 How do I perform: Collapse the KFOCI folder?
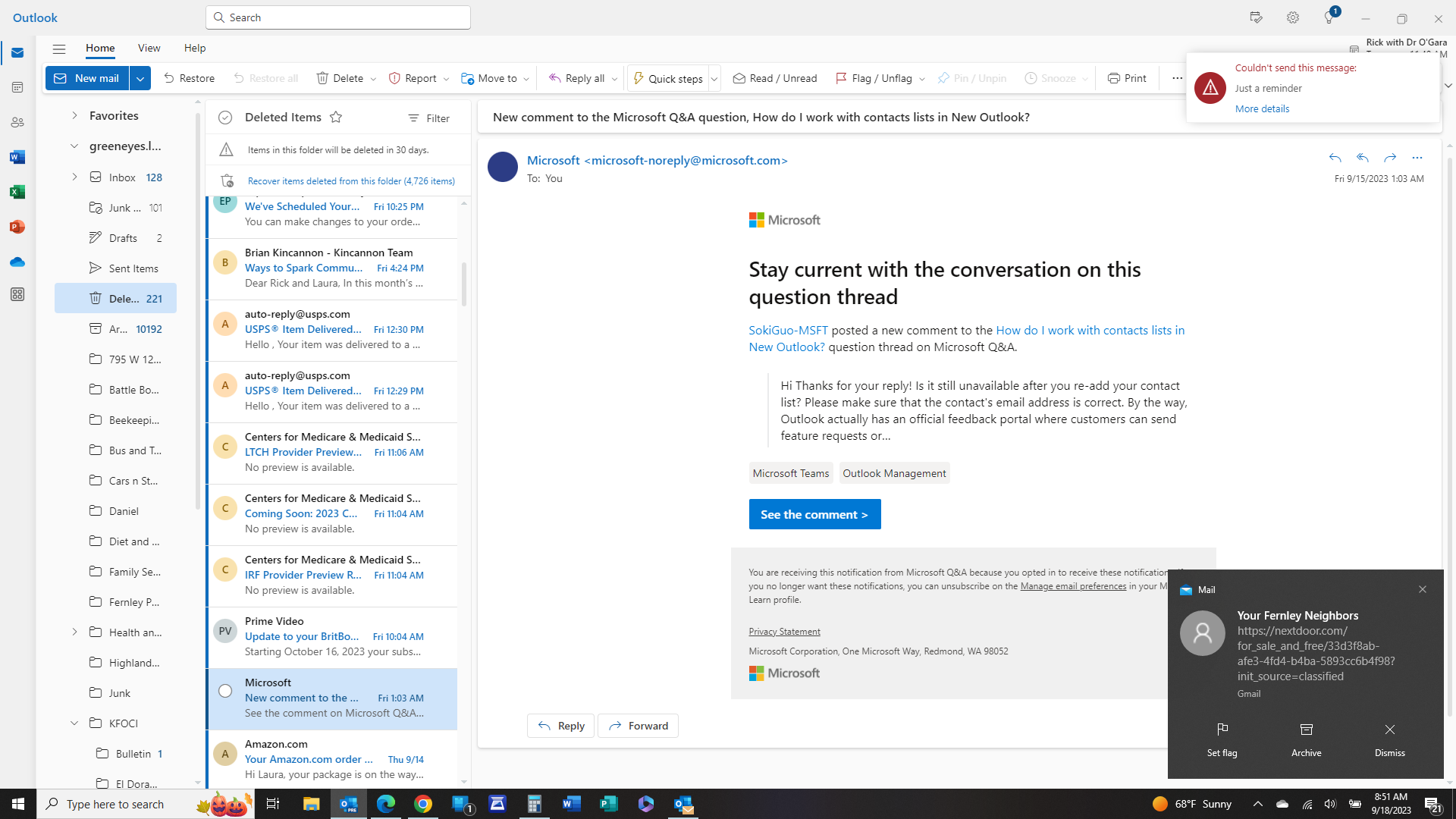pos(74,723)
